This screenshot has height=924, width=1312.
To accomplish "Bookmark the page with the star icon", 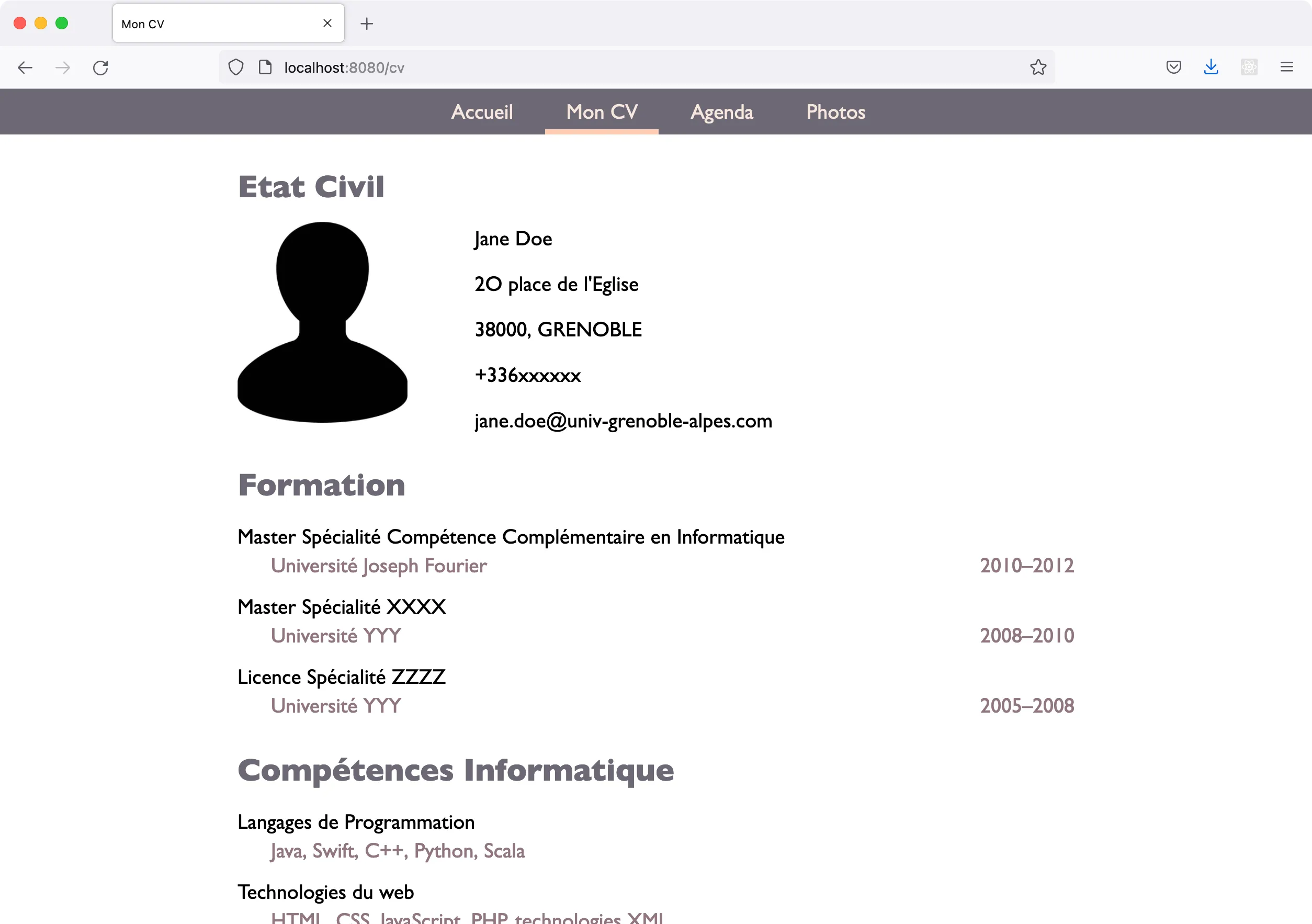I will tap(1038, 67).
